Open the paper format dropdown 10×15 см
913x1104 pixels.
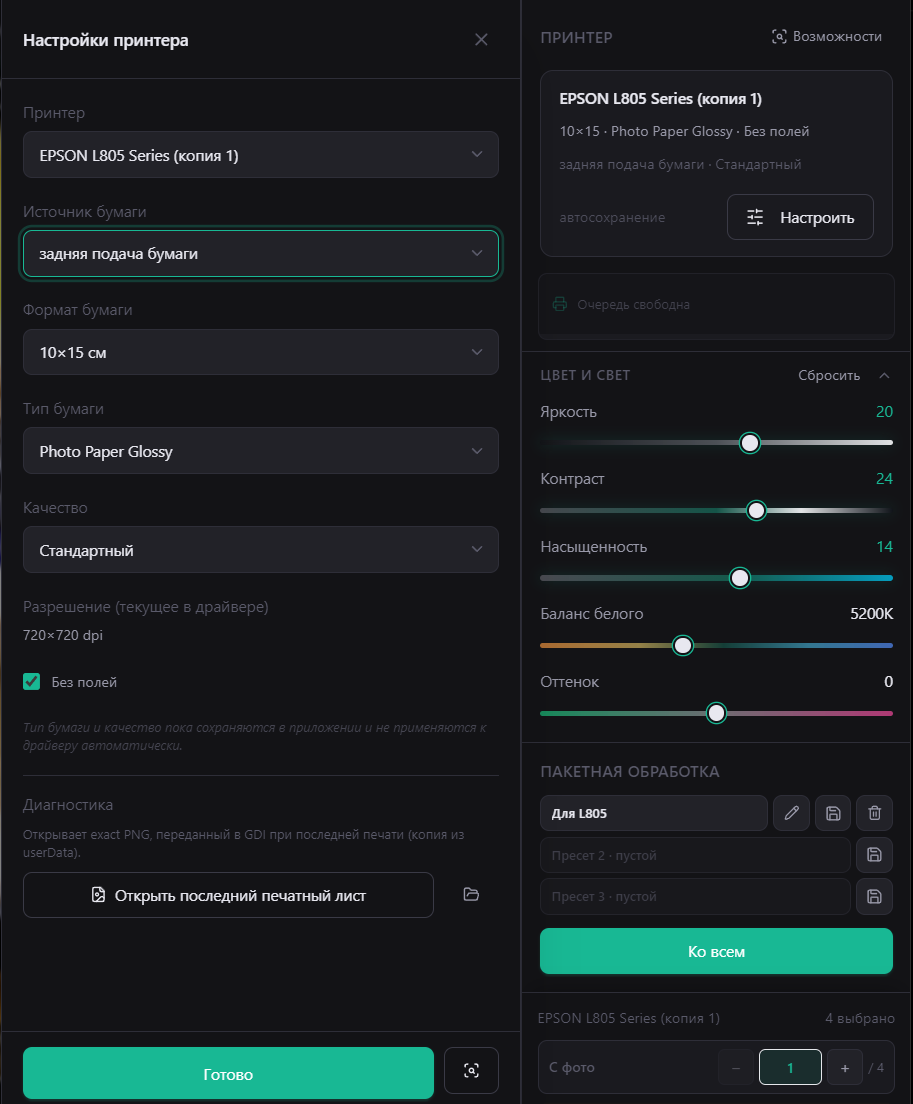(x=260, y=352)
